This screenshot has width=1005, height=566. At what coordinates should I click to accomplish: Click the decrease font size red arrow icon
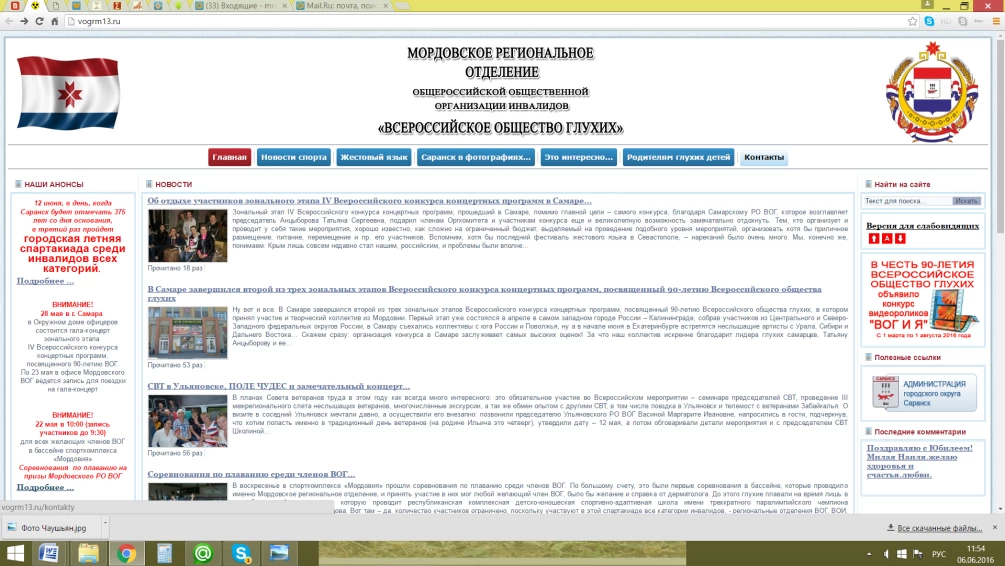pyautogui.click(x=900, y=238)
